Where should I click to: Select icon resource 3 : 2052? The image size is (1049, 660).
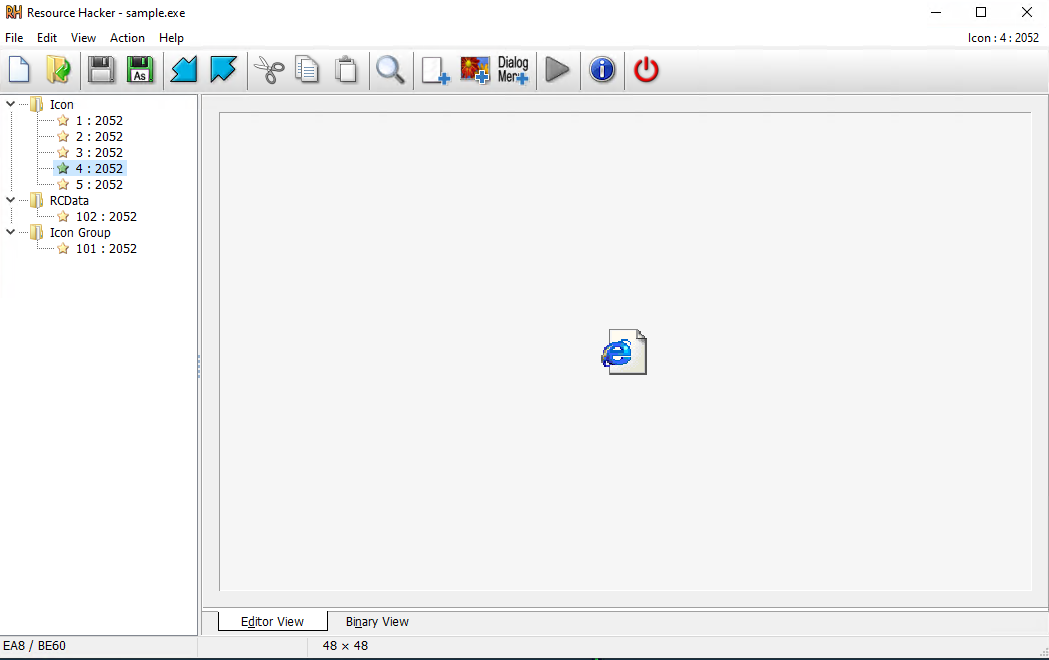point(99,152)
